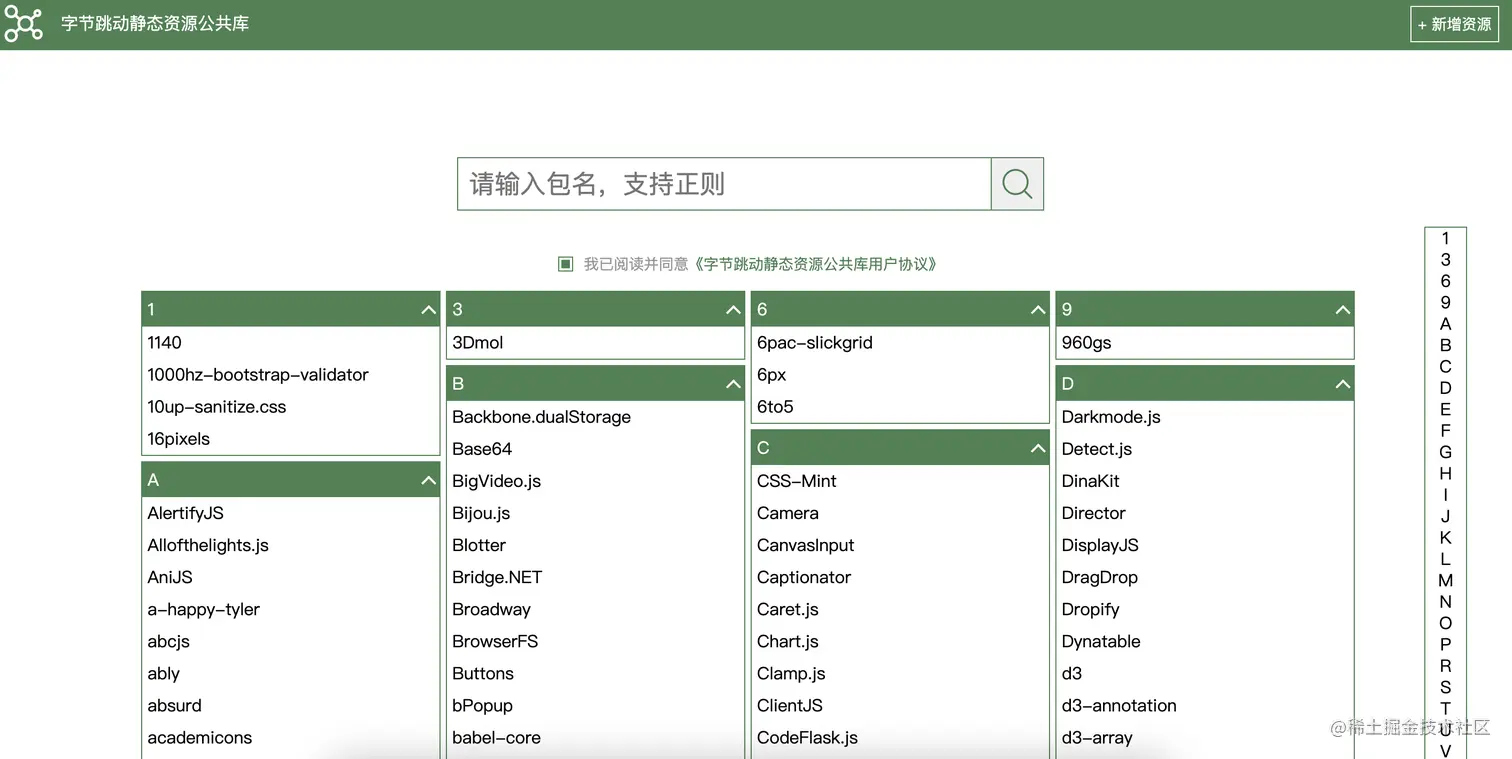Collapse the "B" group with its chevron
This screenshot has width=1512, height=759.
[x=734, y=384]
